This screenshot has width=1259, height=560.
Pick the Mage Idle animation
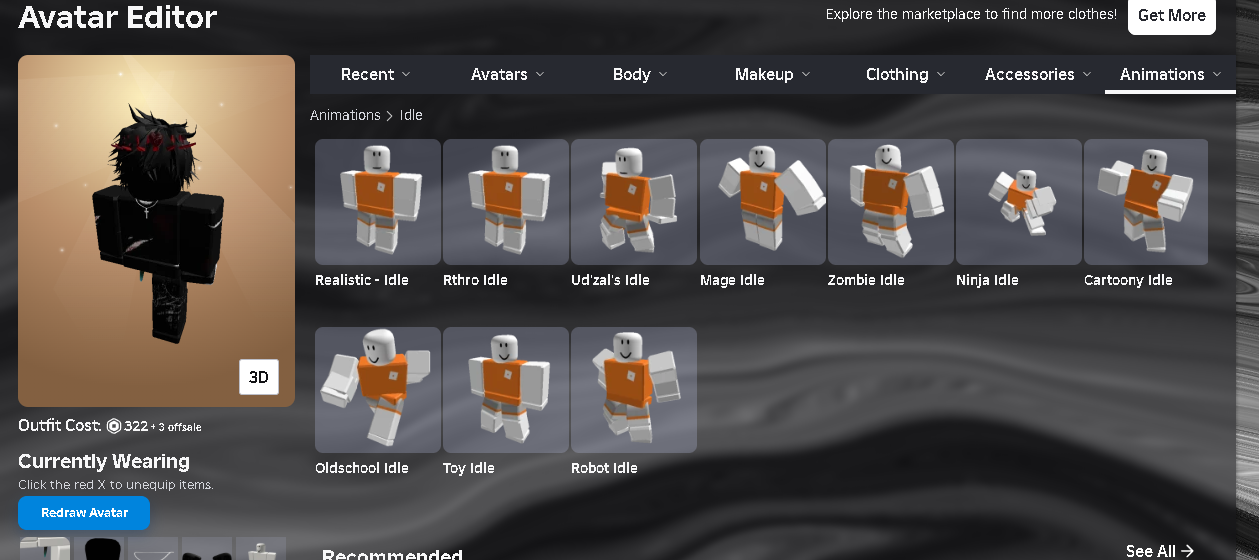763,202
